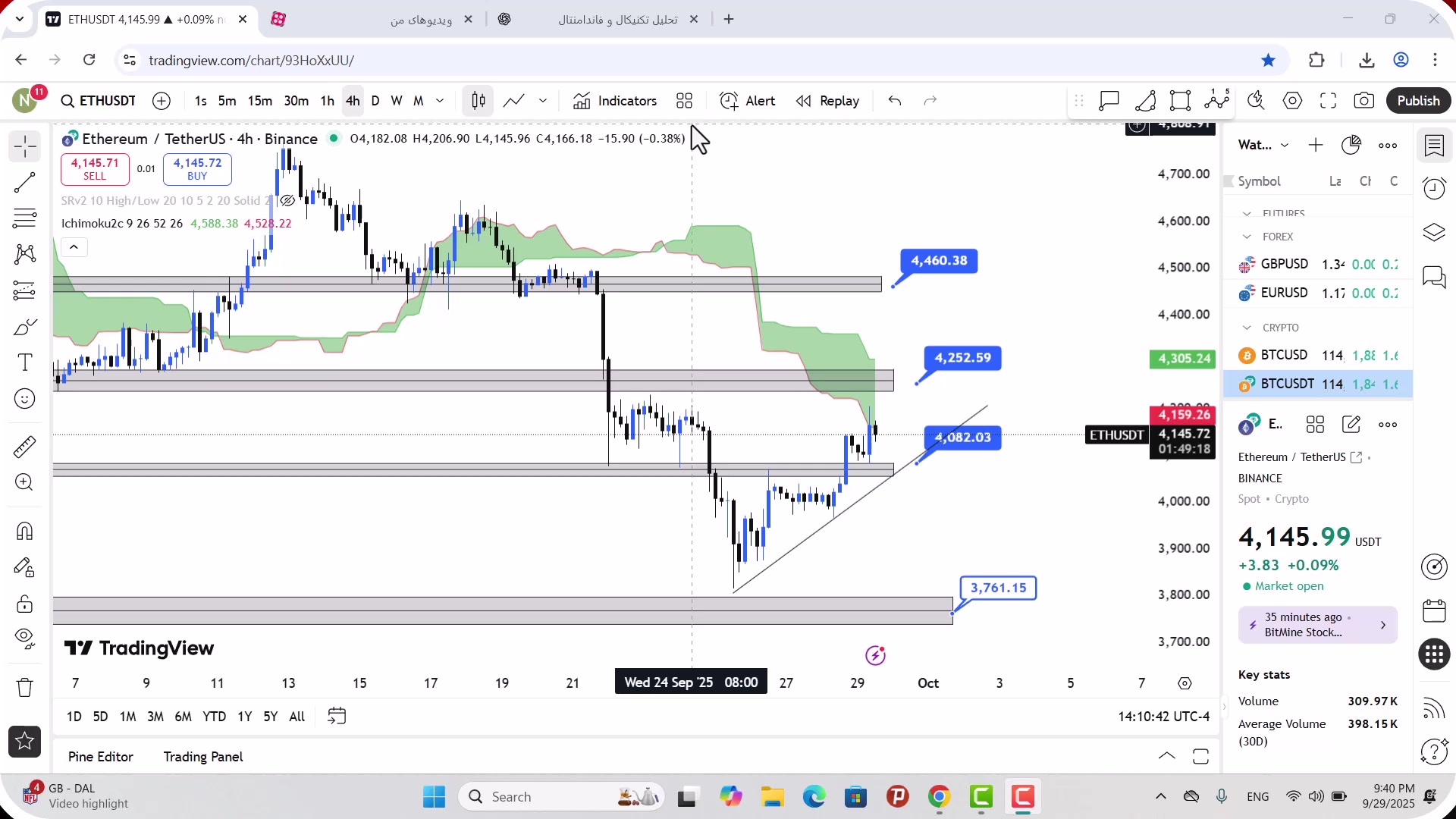The image size is (1456, 819).
Task: Select GBPUSD in the watchlist
Action: pos(1317,265)
